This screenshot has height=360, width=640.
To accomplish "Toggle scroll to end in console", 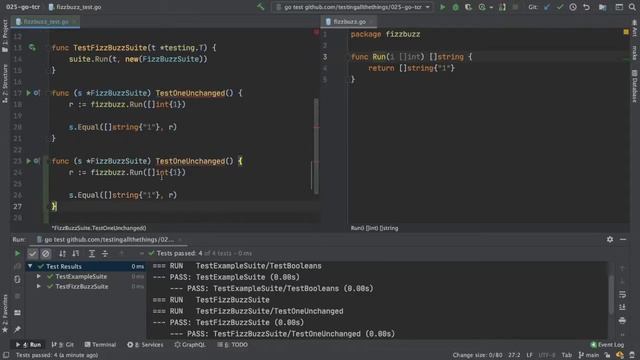I will tap(622, 307).
